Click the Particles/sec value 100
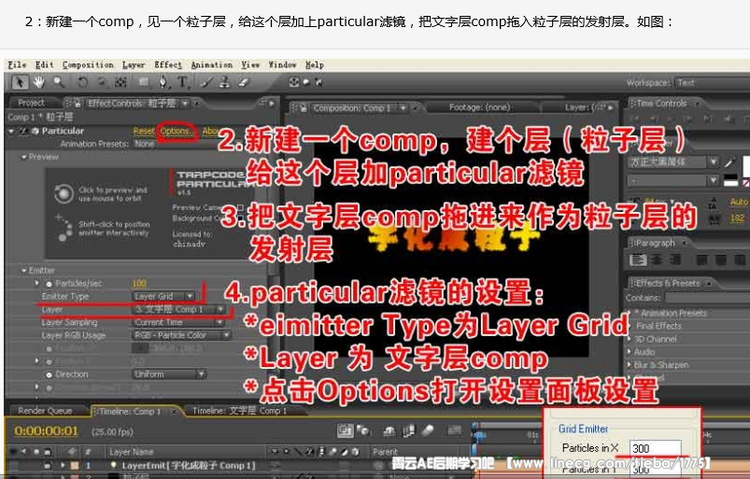The height and width of the screenshot is (479, 750). click(x=139, y=283)
